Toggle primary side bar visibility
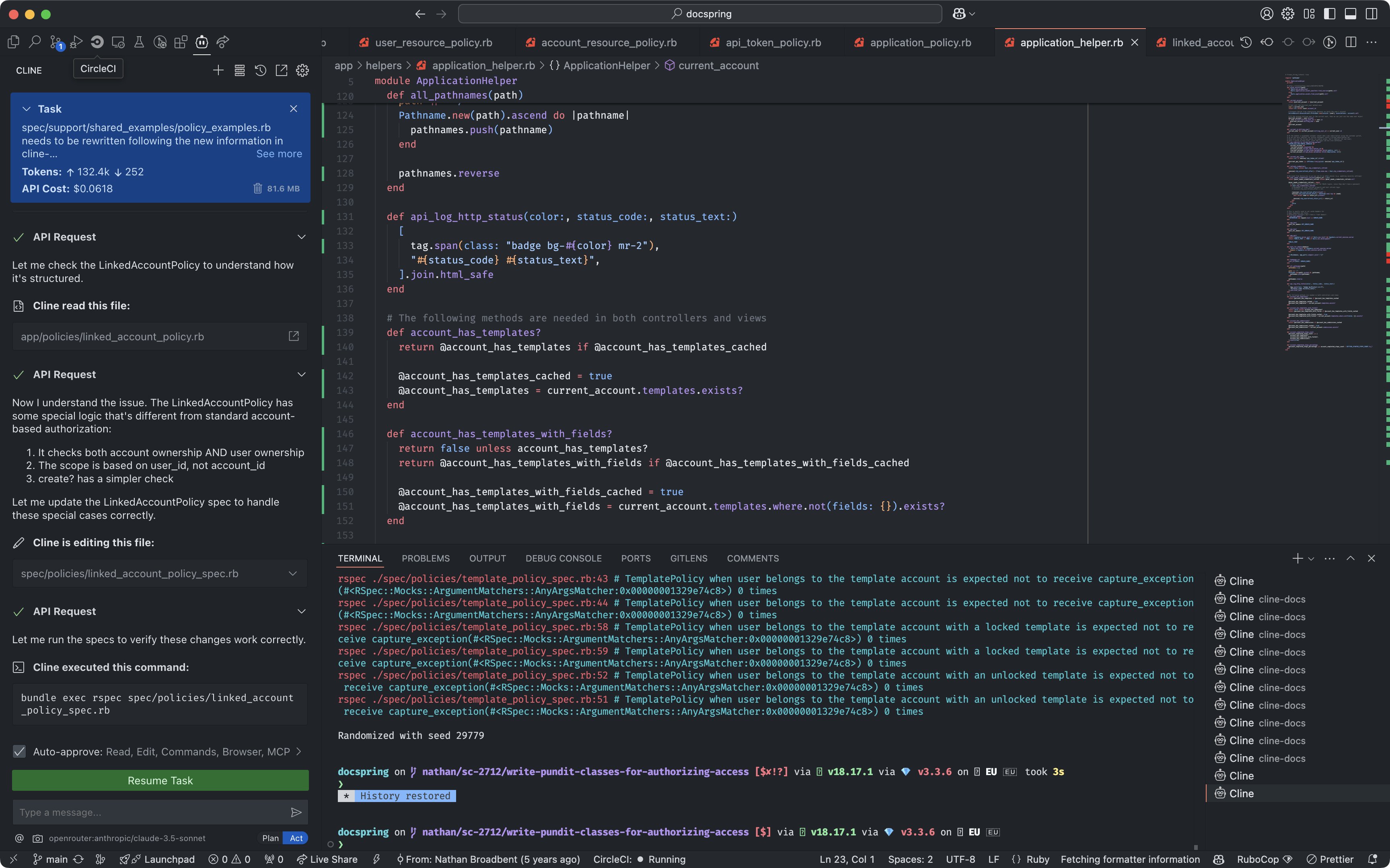The height and width of the screenshot is (868, 1390). (x=1330, y=14)
